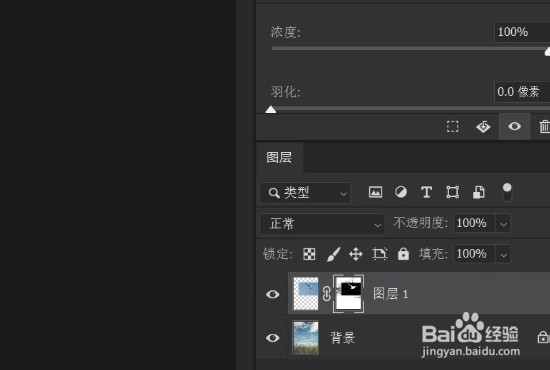Filter layers by smart object icon

pos(479,192)
